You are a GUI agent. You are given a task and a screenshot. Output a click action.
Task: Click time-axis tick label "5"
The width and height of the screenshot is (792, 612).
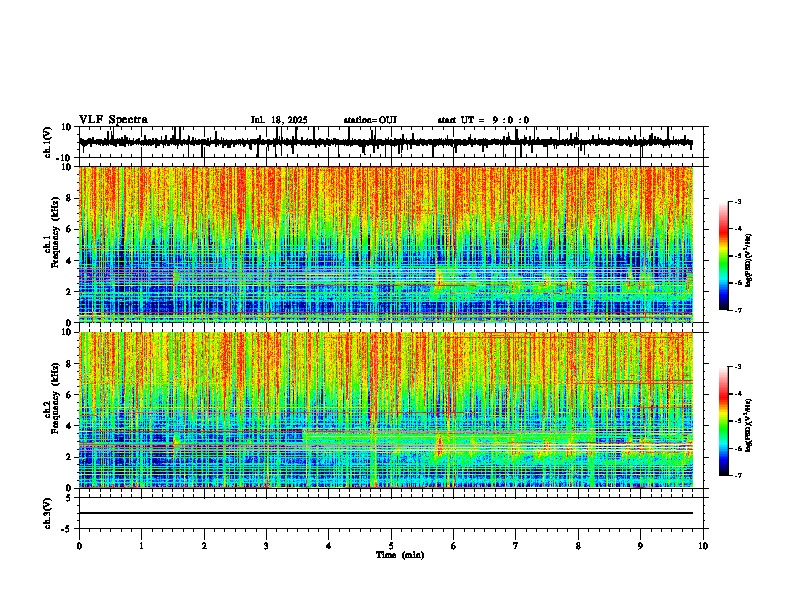pos(391,546)
